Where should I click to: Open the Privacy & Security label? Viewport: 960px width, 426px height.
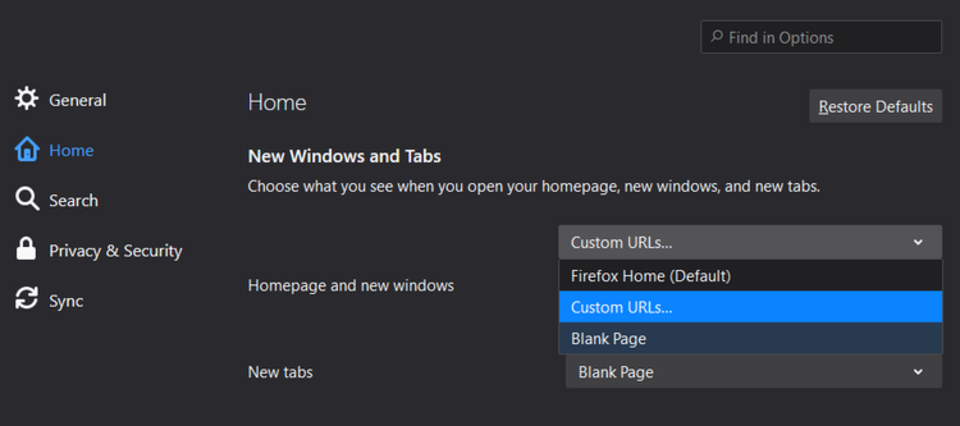116,250
